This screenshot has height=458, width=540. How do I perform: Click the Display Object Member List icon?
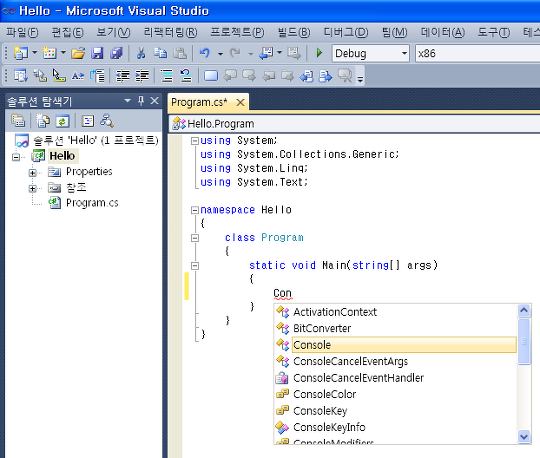coord(20,75)
